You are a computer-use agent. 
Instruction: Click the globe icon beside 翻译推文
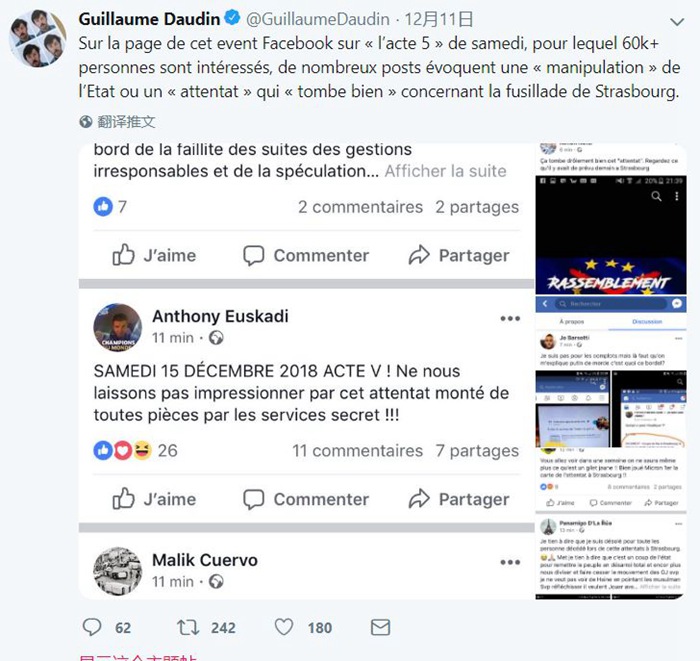[86, 121]
